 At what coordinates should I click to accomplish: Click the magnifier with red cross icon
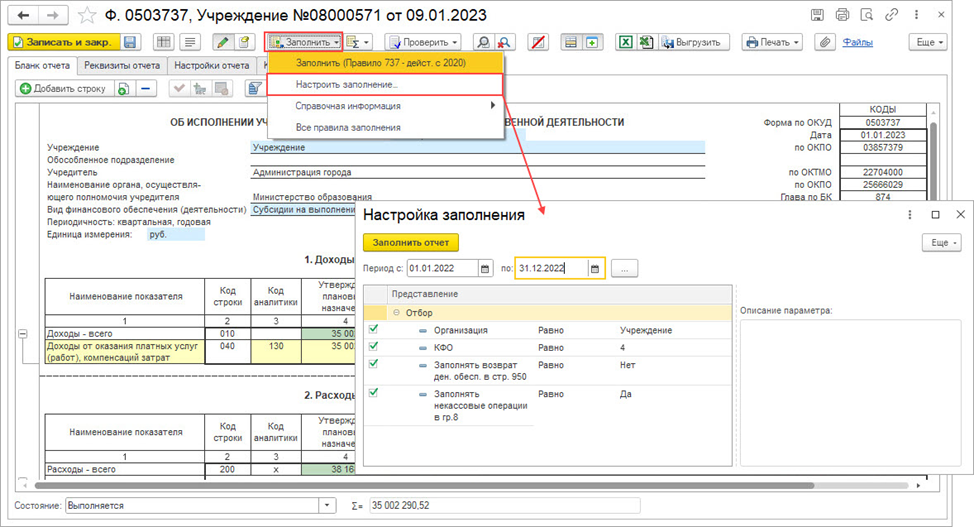click(504, 42)
